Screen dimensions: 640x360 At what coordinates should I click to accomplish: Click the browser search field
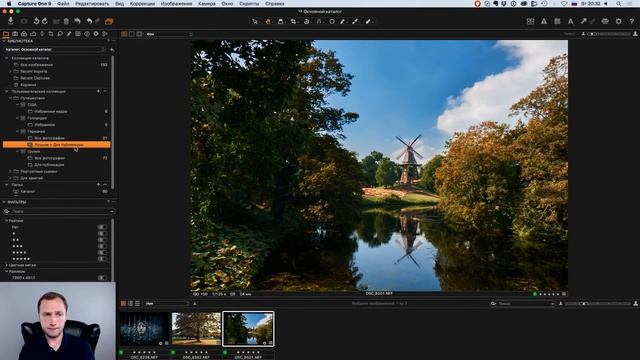coord(523,303)
